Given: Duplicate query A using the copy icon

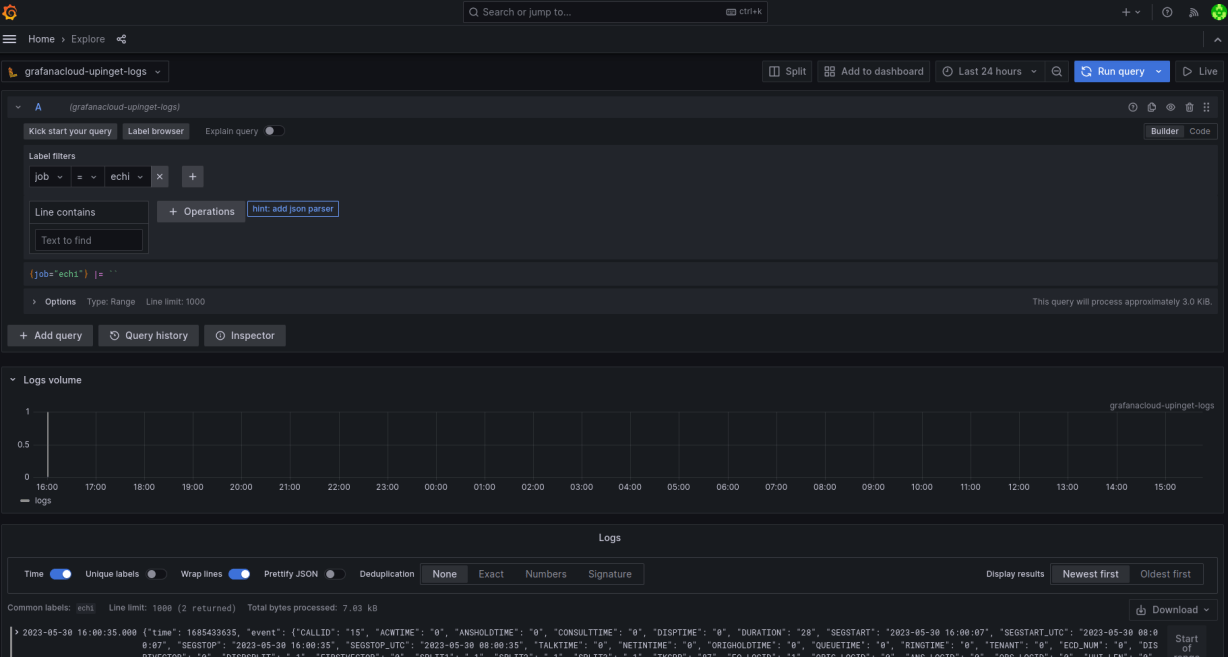Looking at the screenshot, I should 1150,107.
